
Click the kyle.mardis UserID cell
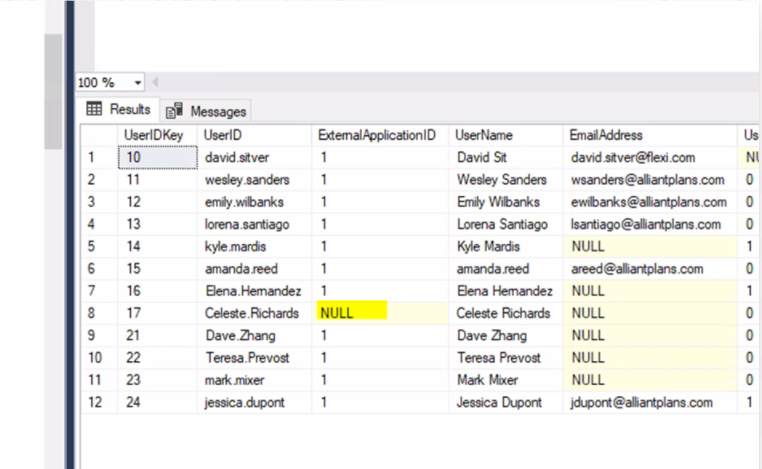click(255, 246)
